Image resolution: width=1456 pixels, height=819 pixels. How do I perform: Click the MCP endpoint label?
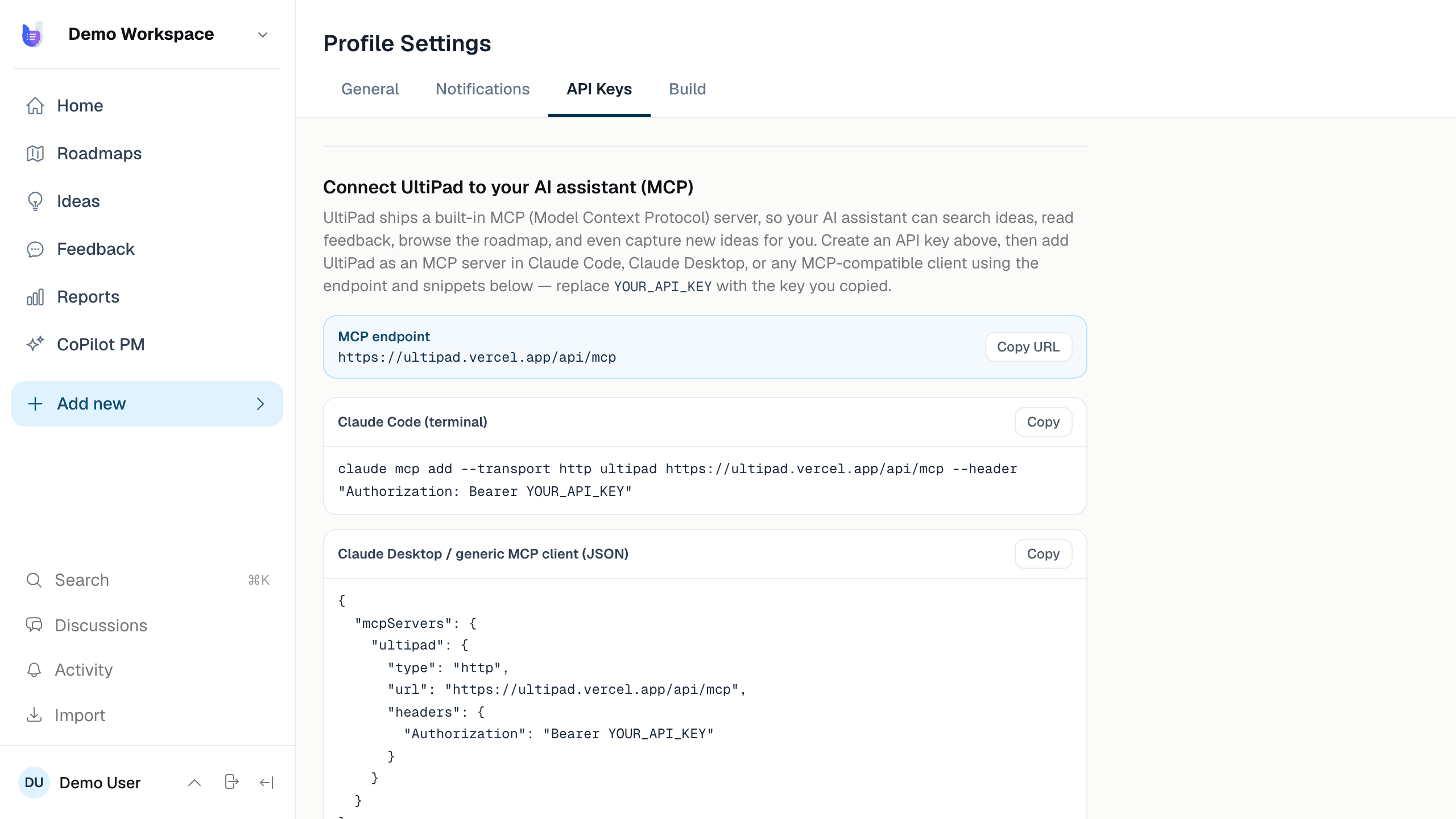(x=384, y=337)
